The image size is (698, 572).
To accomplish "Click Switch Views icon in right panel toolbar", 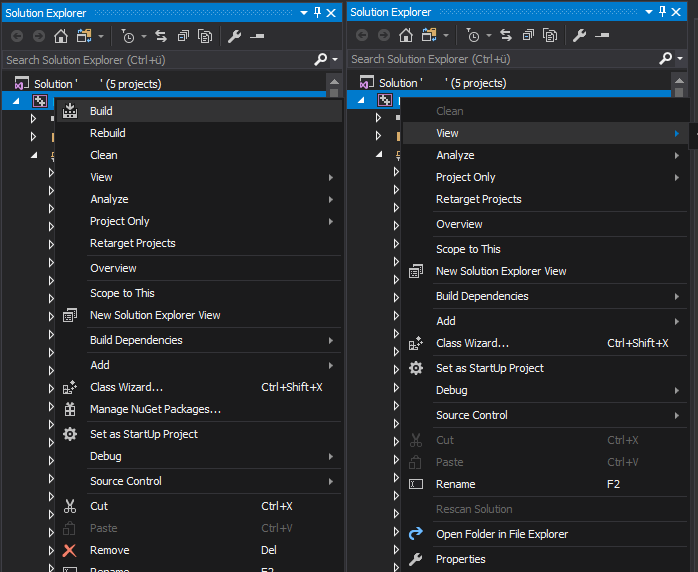I will click(x=427, y=36).
